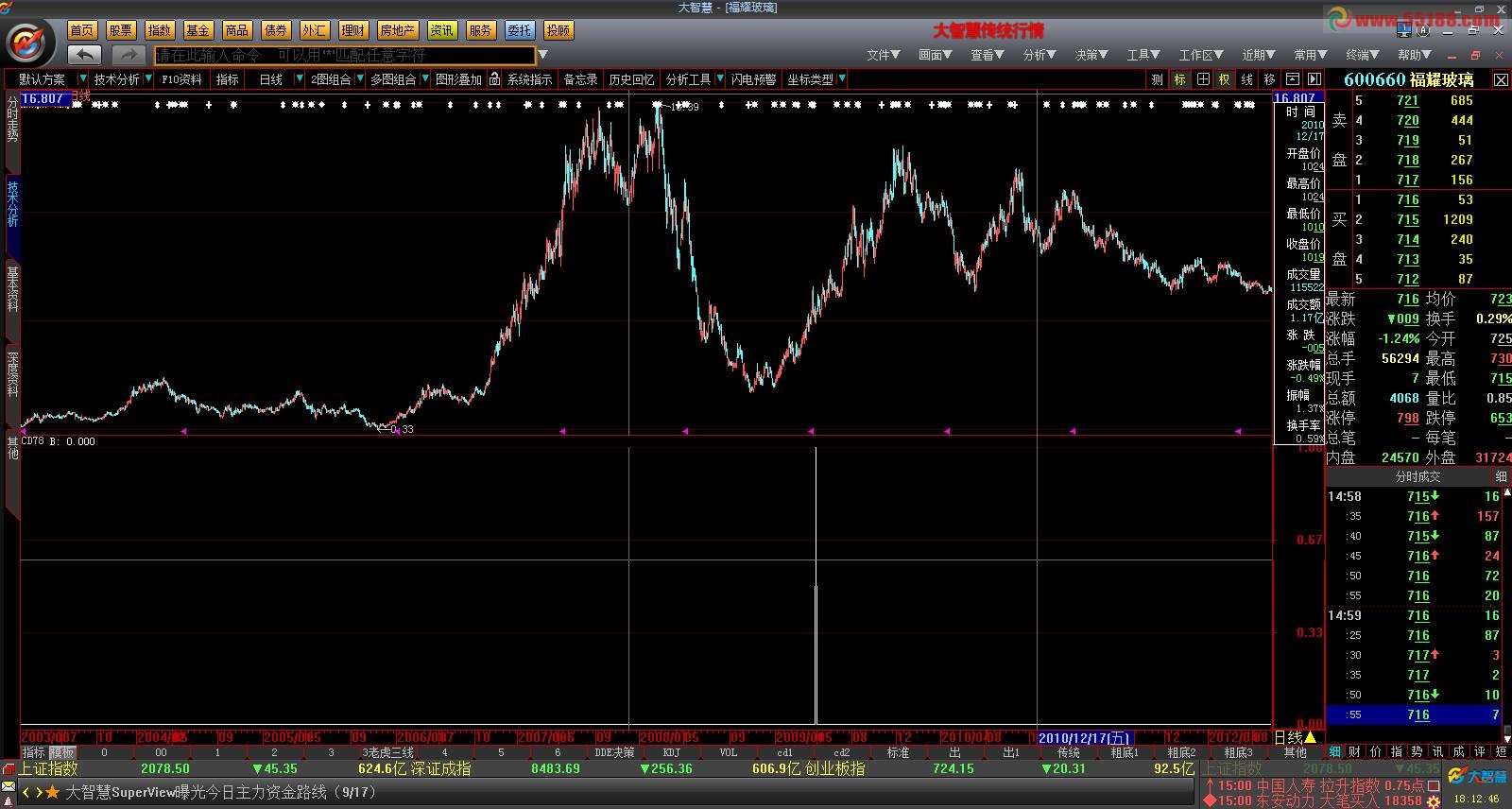The image size is (1512, 809).
Task: Open the 委托 trading button
Action: 519,30
